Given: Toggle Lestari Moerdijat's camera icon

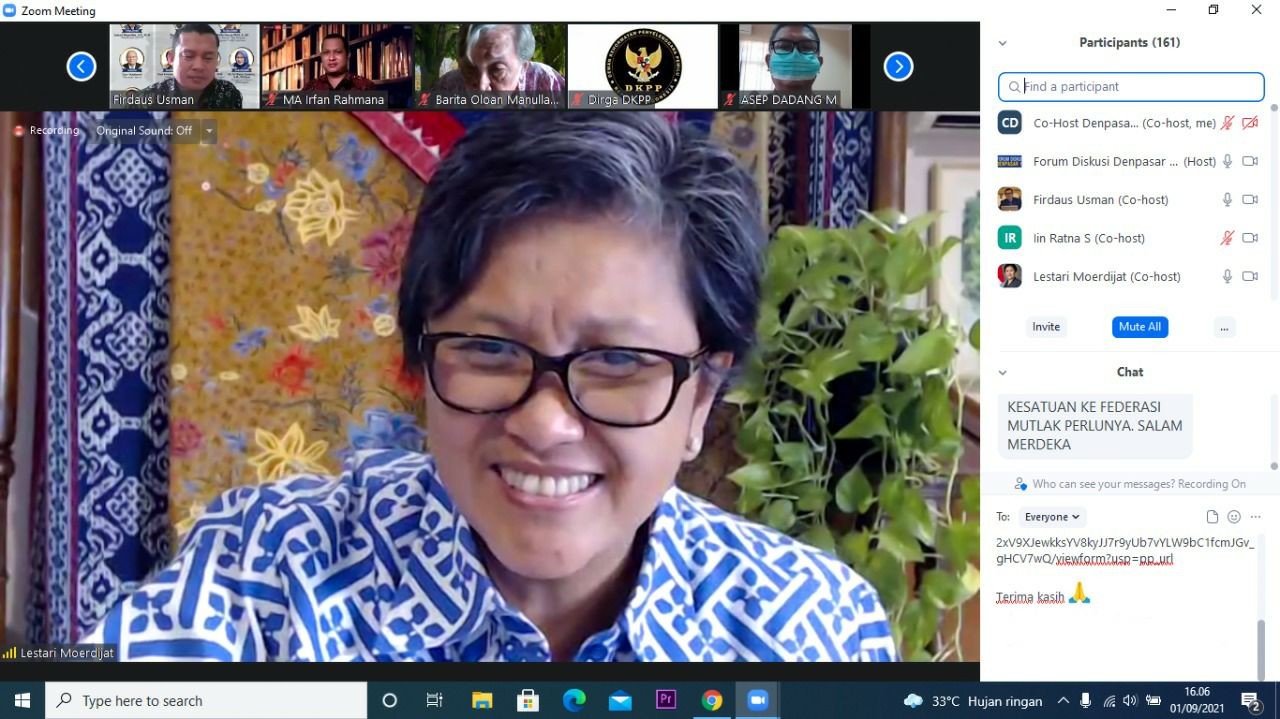Looking at the screenshot, I should point(1250,276).
